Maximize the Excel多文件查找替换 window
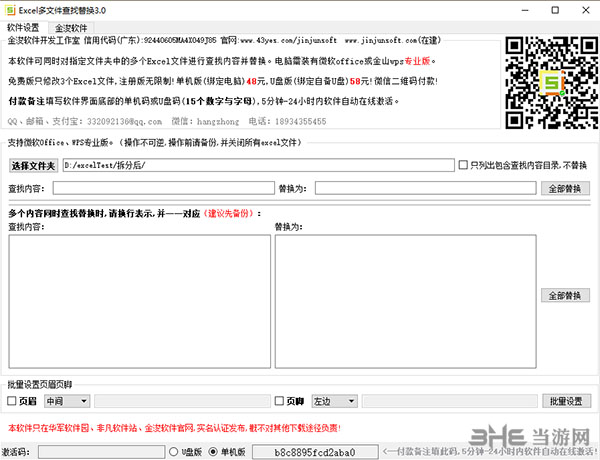The height and width of the screenshot is (460, 600). pos(555,10)
